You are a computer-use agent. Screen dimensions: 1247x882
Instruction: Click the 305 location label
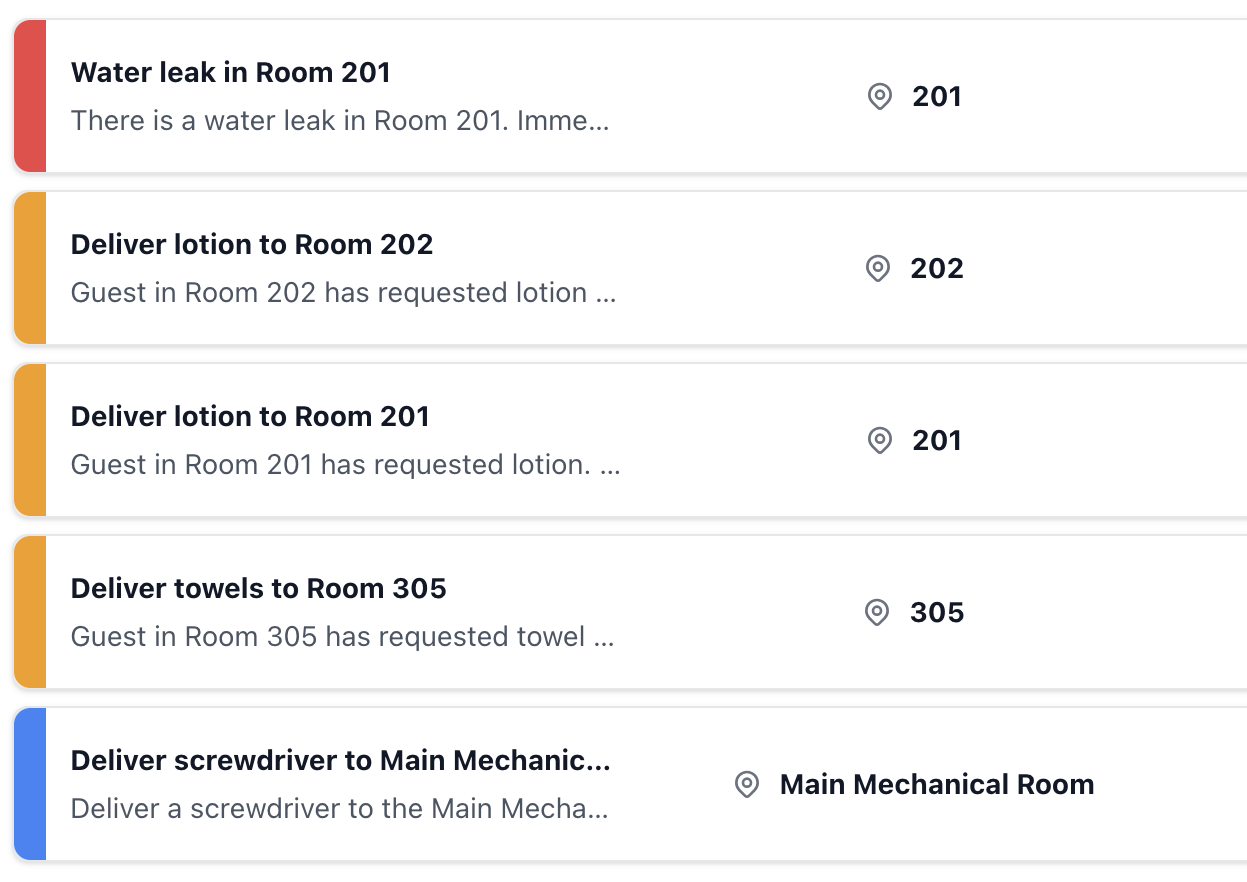[937, 613]
